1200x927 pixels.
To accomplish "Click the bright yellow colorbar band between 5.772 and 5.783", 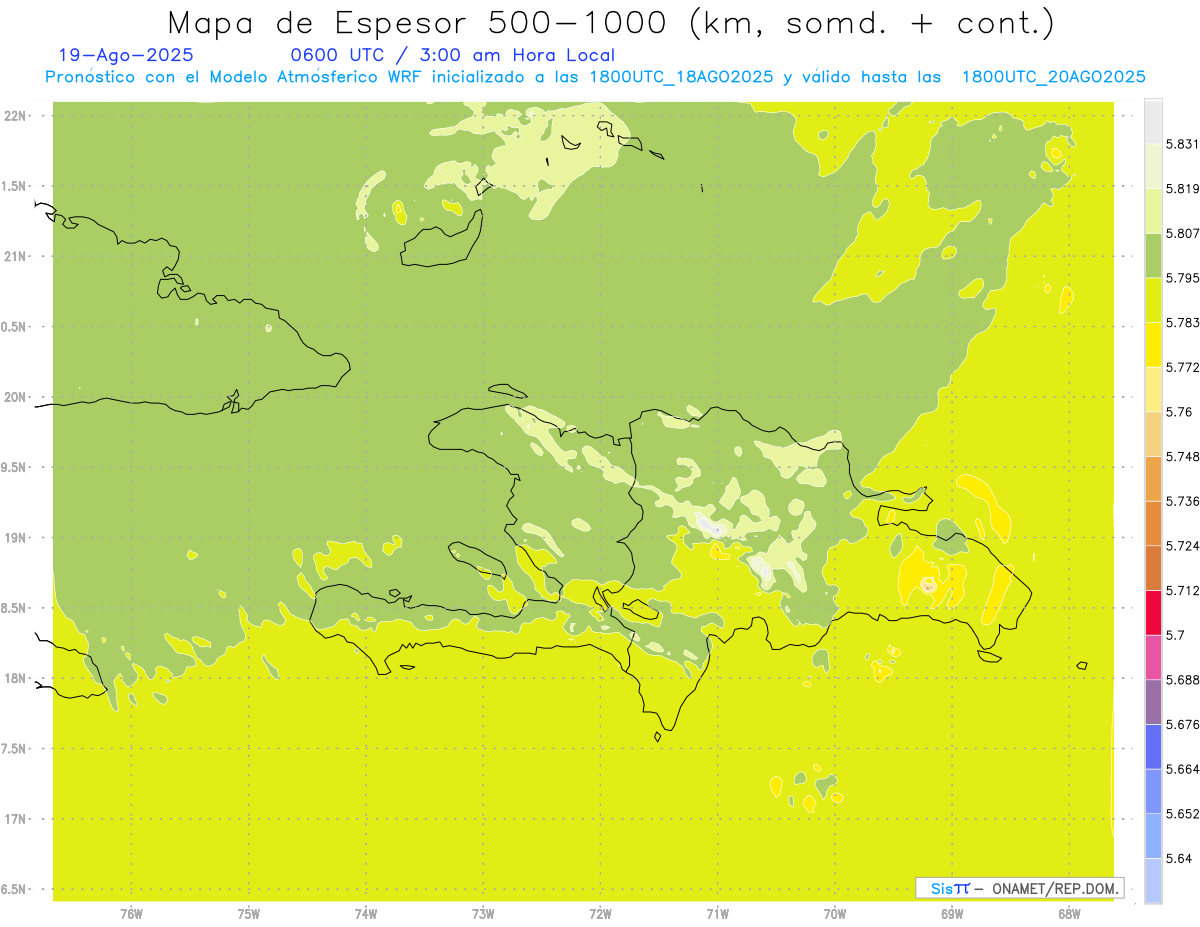I will point(1153,345).
